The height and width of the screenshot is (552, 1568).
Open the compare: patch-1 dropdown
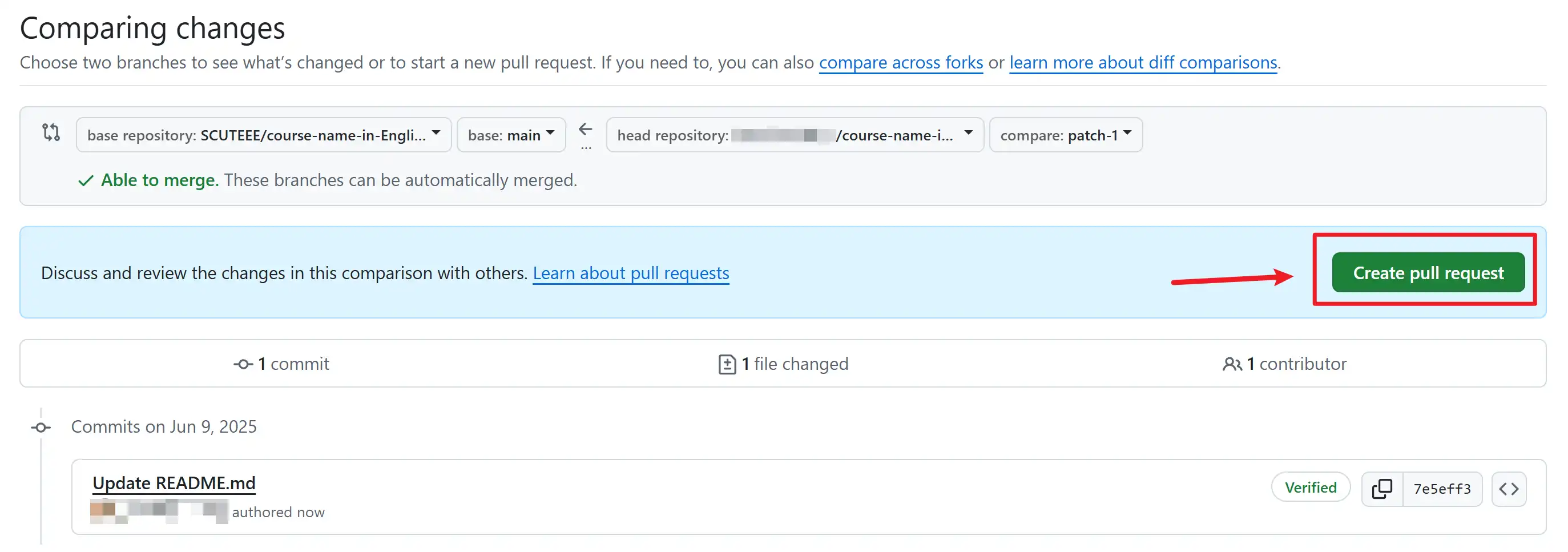coord(1065,135)
